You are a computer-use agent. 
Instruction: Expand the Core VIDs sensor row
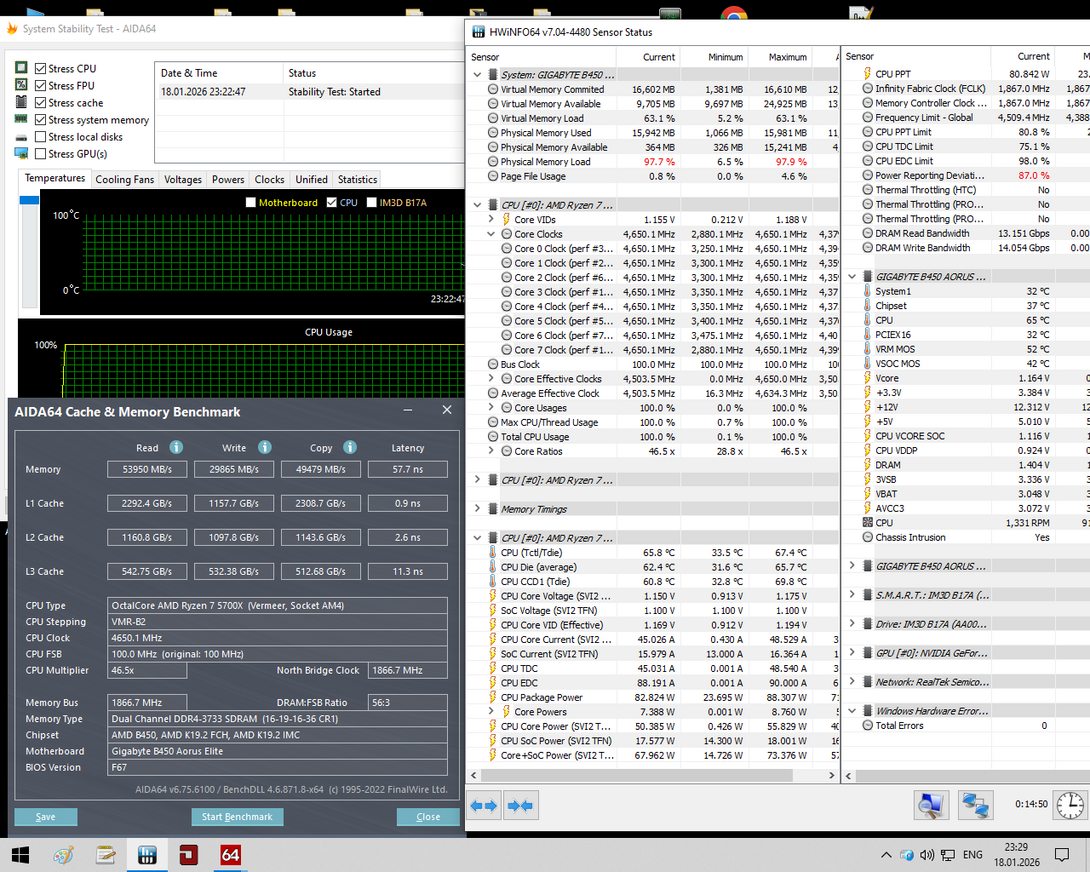(x=491, y=220)
